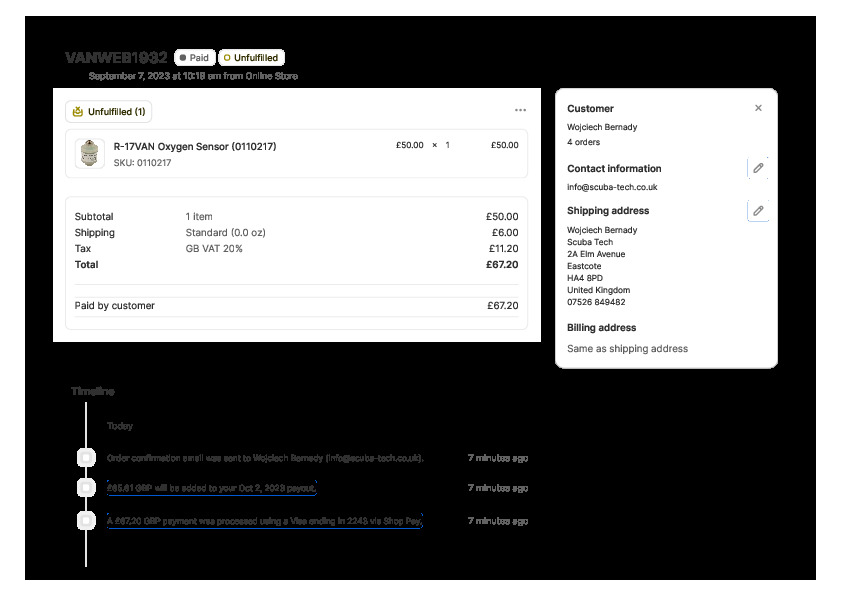842x595 pixels.
Task: Click the Unfulfilled (1) box icon badge
Action: pos(108,112)
